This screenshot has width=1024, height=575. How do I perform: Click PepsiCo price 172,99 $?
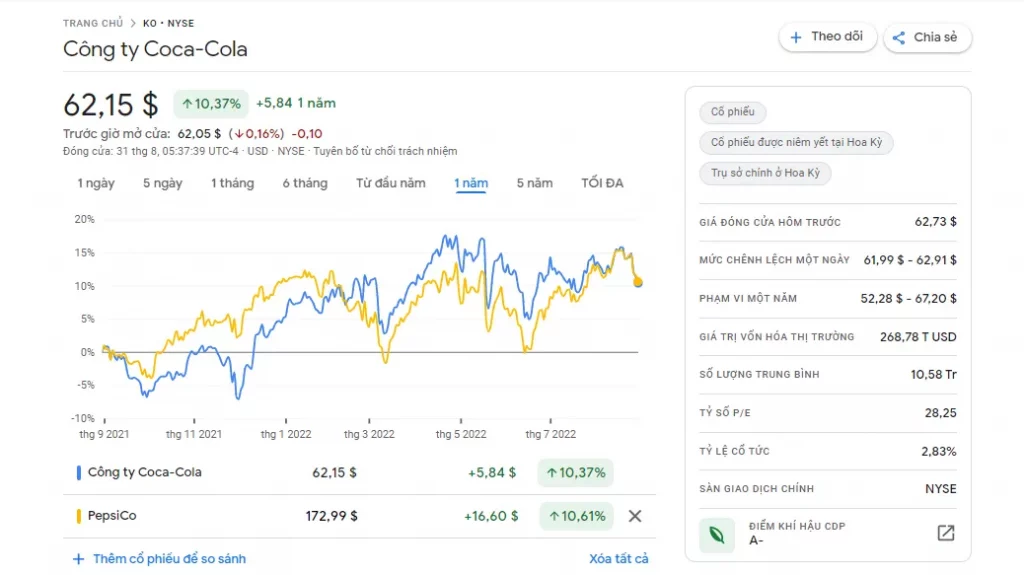coord(331,516)
